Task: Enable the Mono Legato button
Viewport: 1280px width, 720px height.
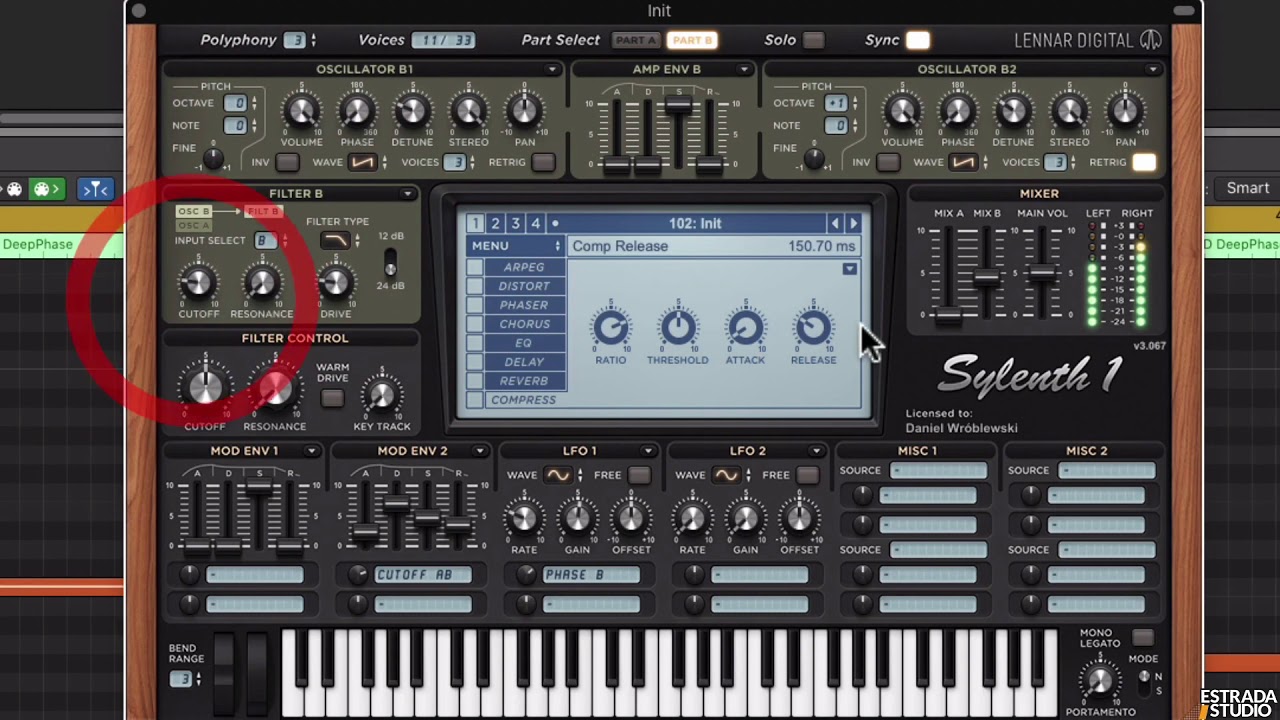Action: pyautogui.click(x=1142, y=637)
